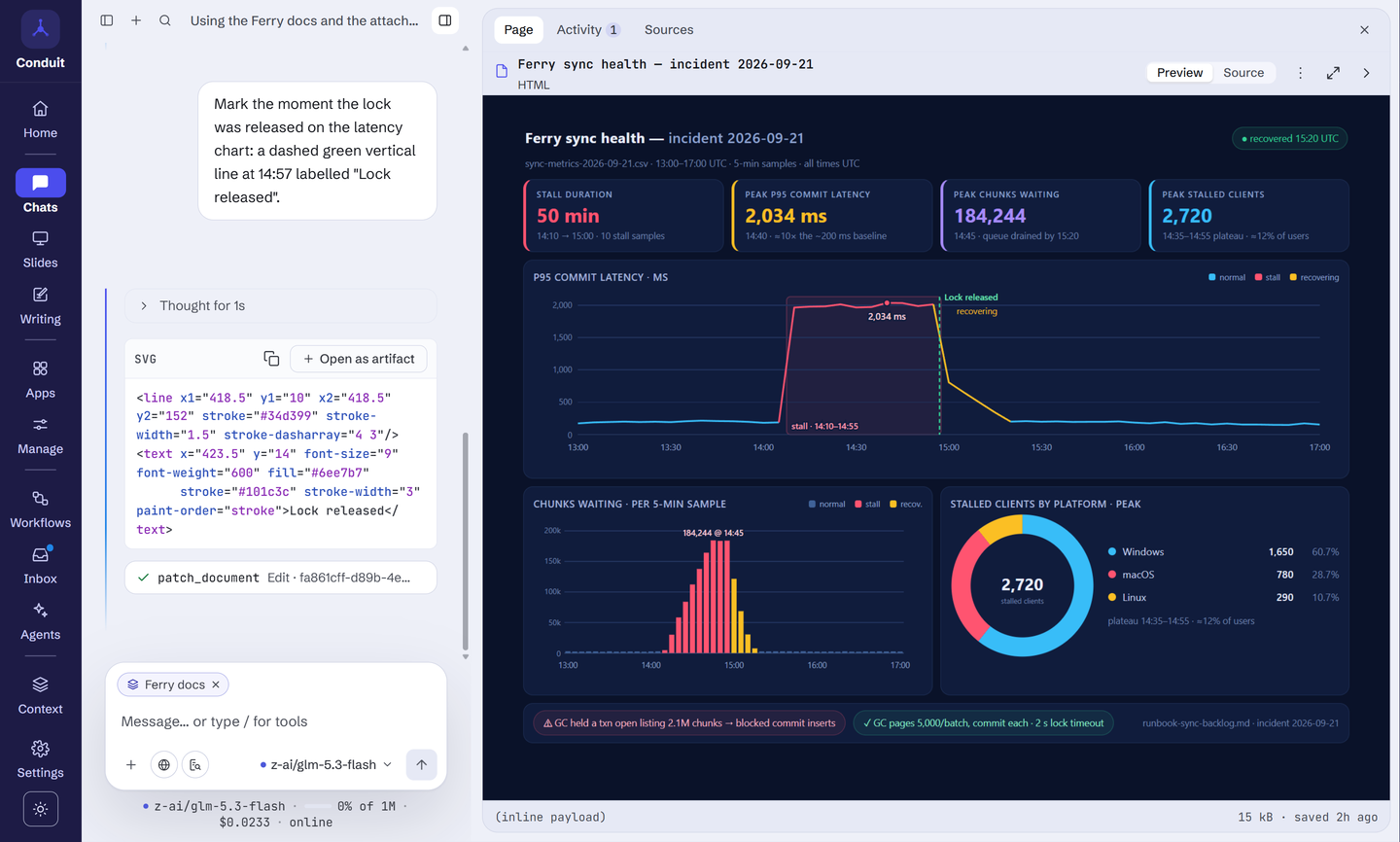Image resolution: width=1400 pixels, height=842 pixels.
Task: Open the artifact more options menu
Action: [1300, 73]
